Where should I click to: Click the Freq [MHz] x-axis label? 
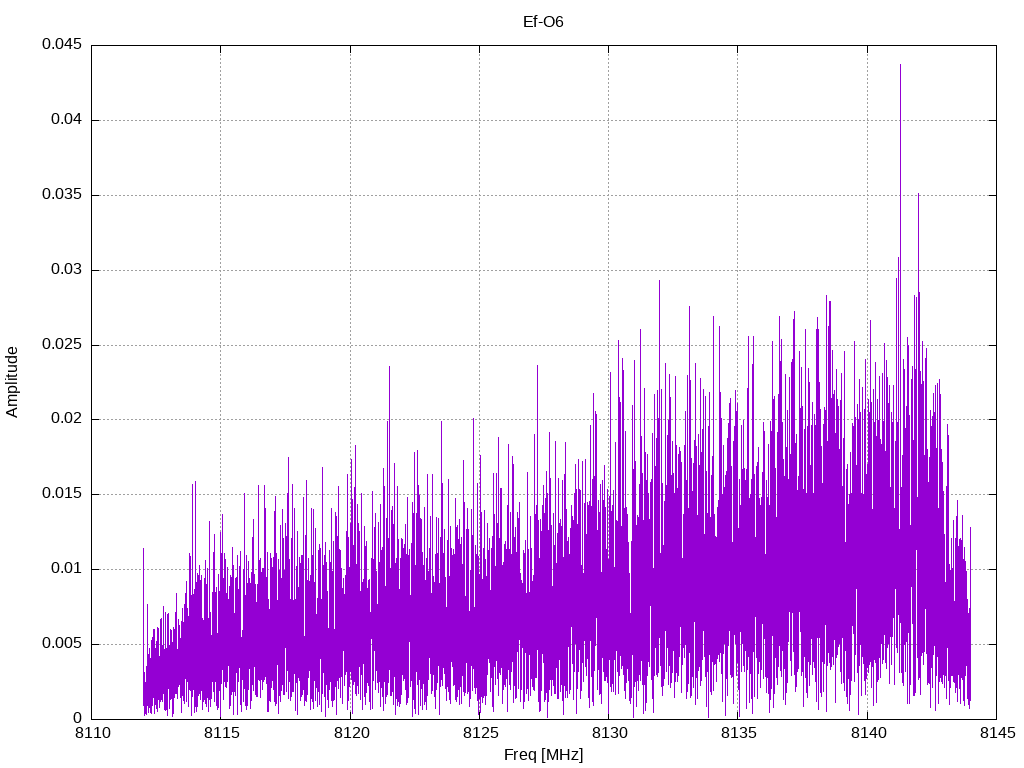click(x=543, y=755)
